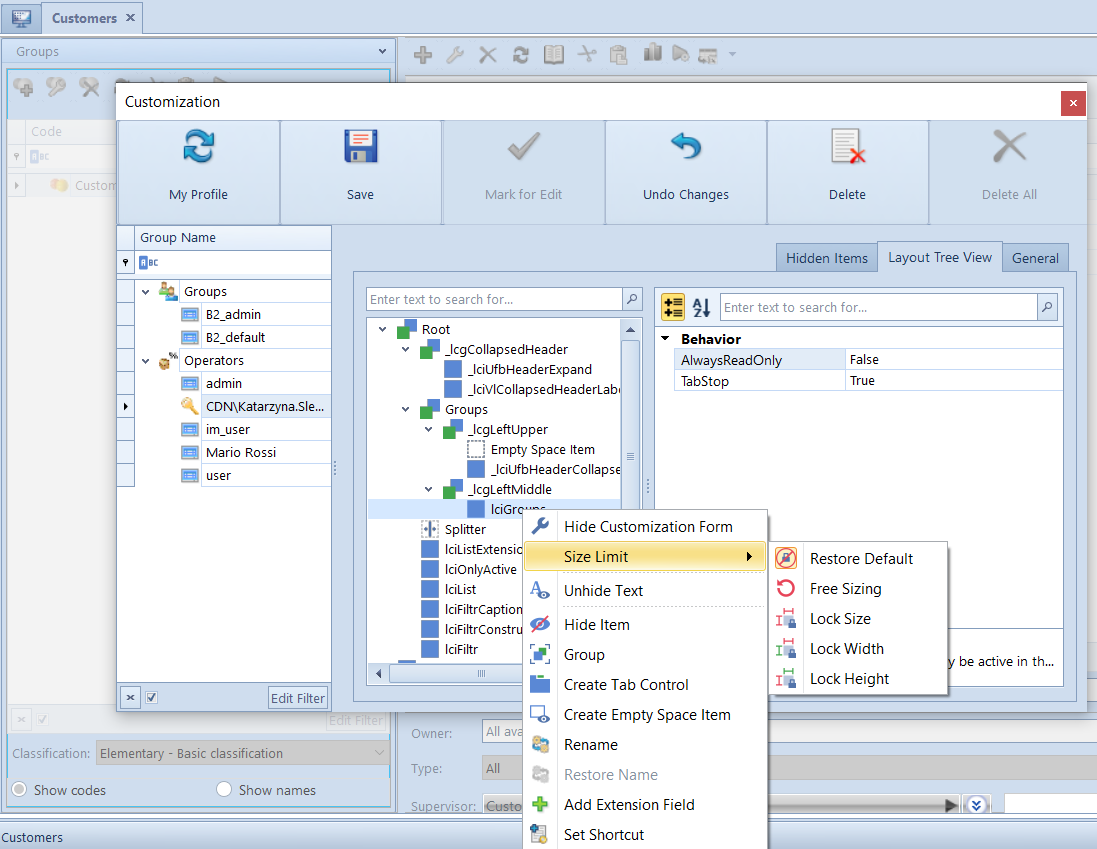Close the Customers tab with its X
Screen dimensions: 1097x849
point(130,17)
